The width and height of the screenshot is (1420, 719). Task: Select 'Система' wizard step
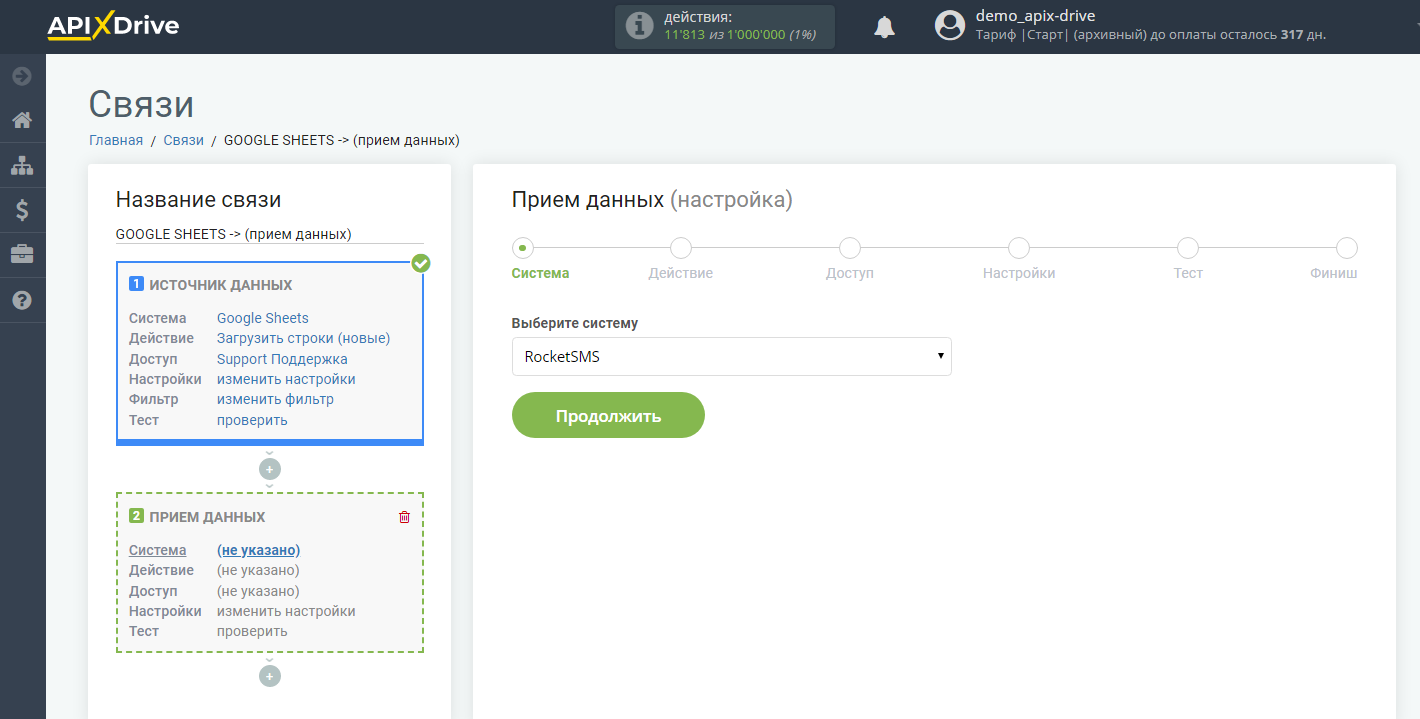coord(523,248)
